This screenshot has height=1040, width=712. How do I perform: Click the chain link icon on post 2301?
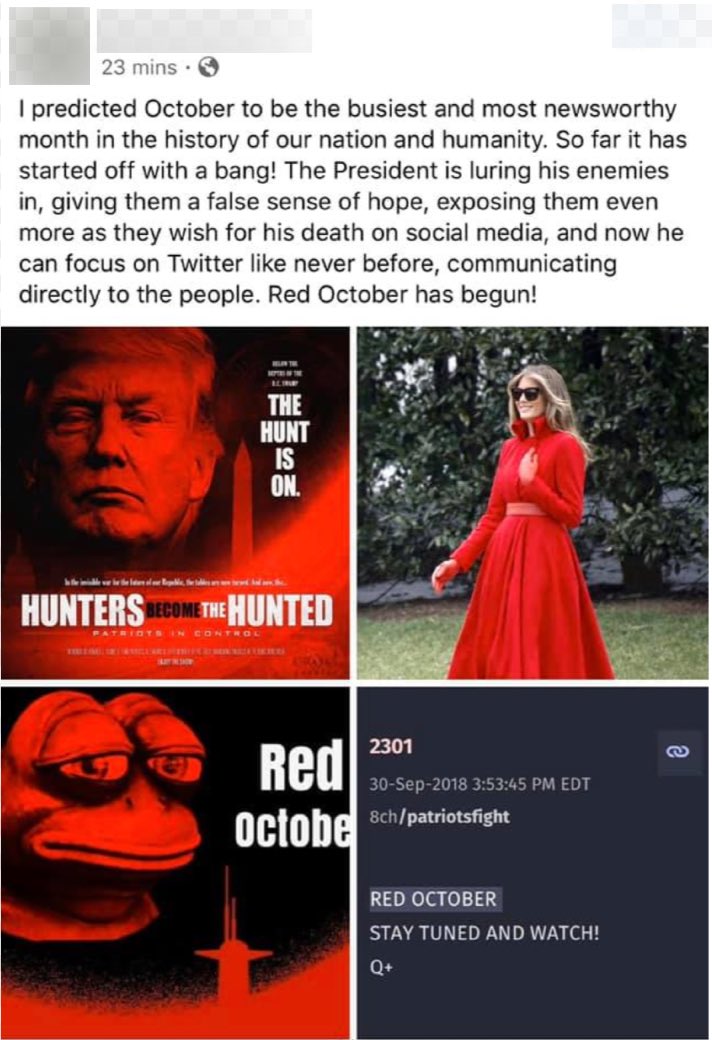coord(679,751)
